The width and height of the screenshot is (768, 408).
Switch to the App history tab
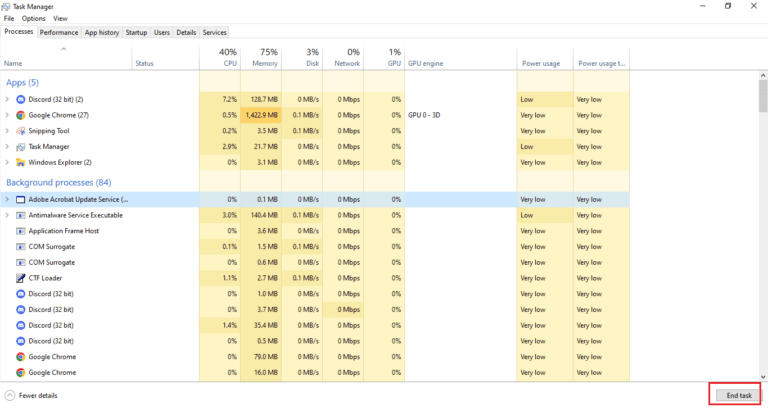click(x=102, y=32)
